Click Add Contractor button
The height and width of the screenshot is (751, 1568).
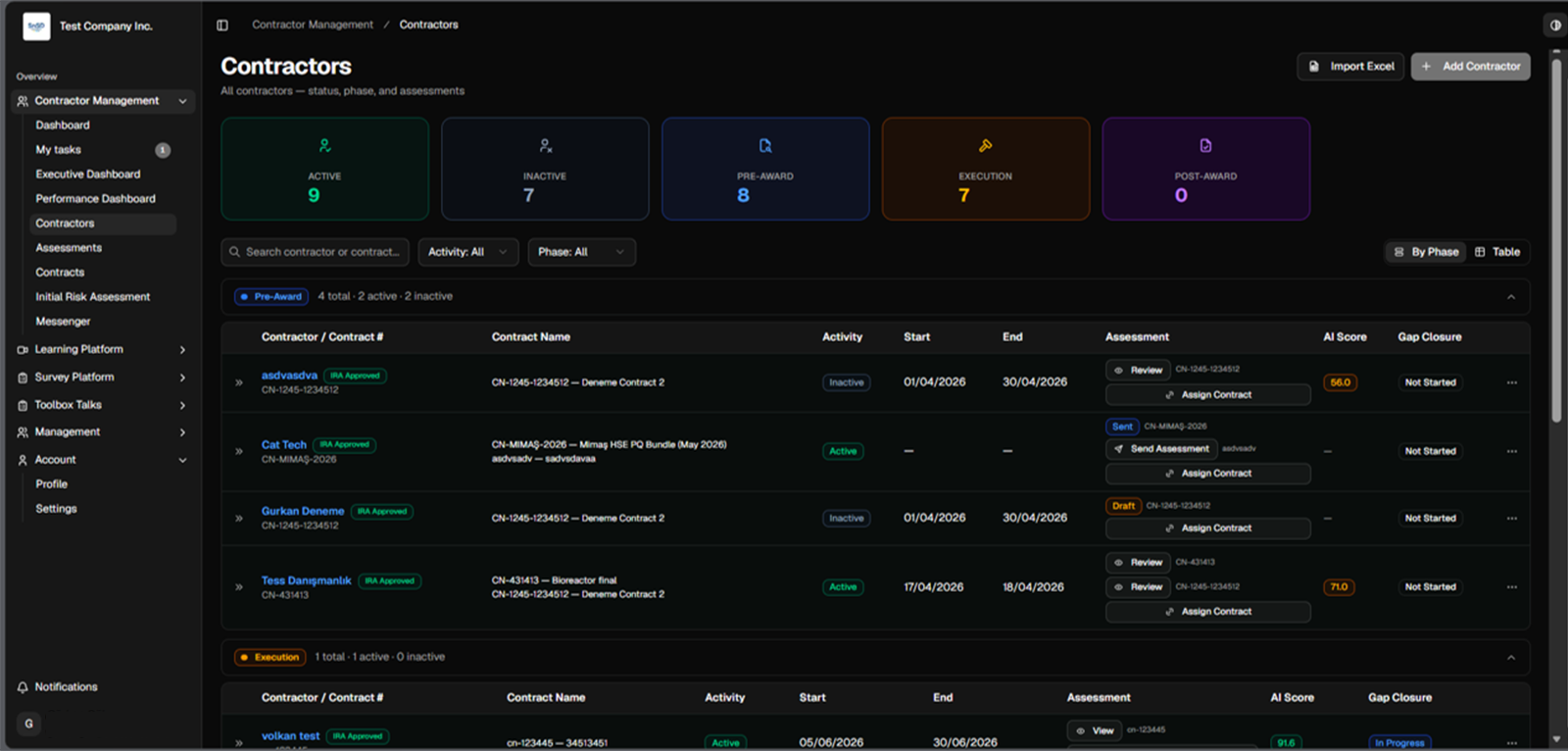pyautogui.click(x=1470, y=67)
